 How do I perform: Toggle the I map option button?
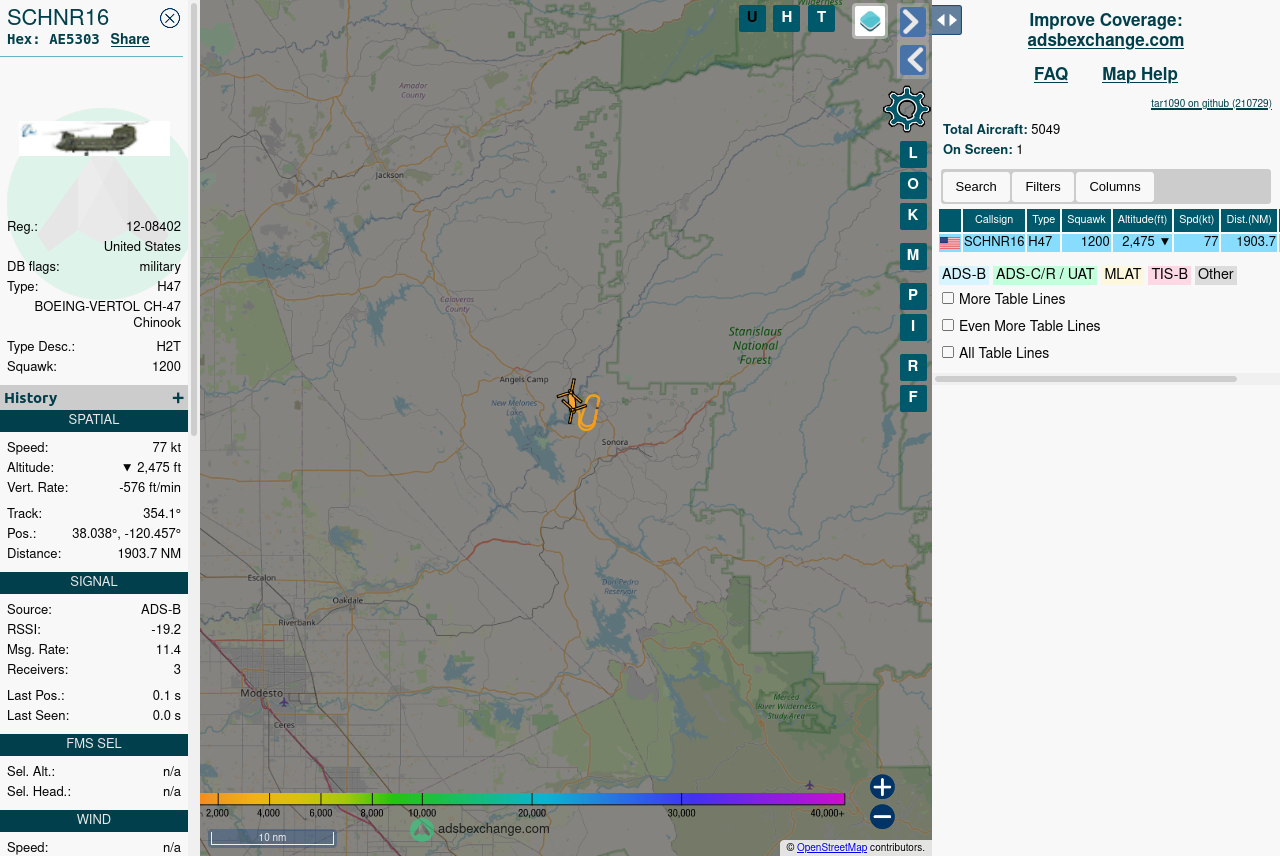913,327
